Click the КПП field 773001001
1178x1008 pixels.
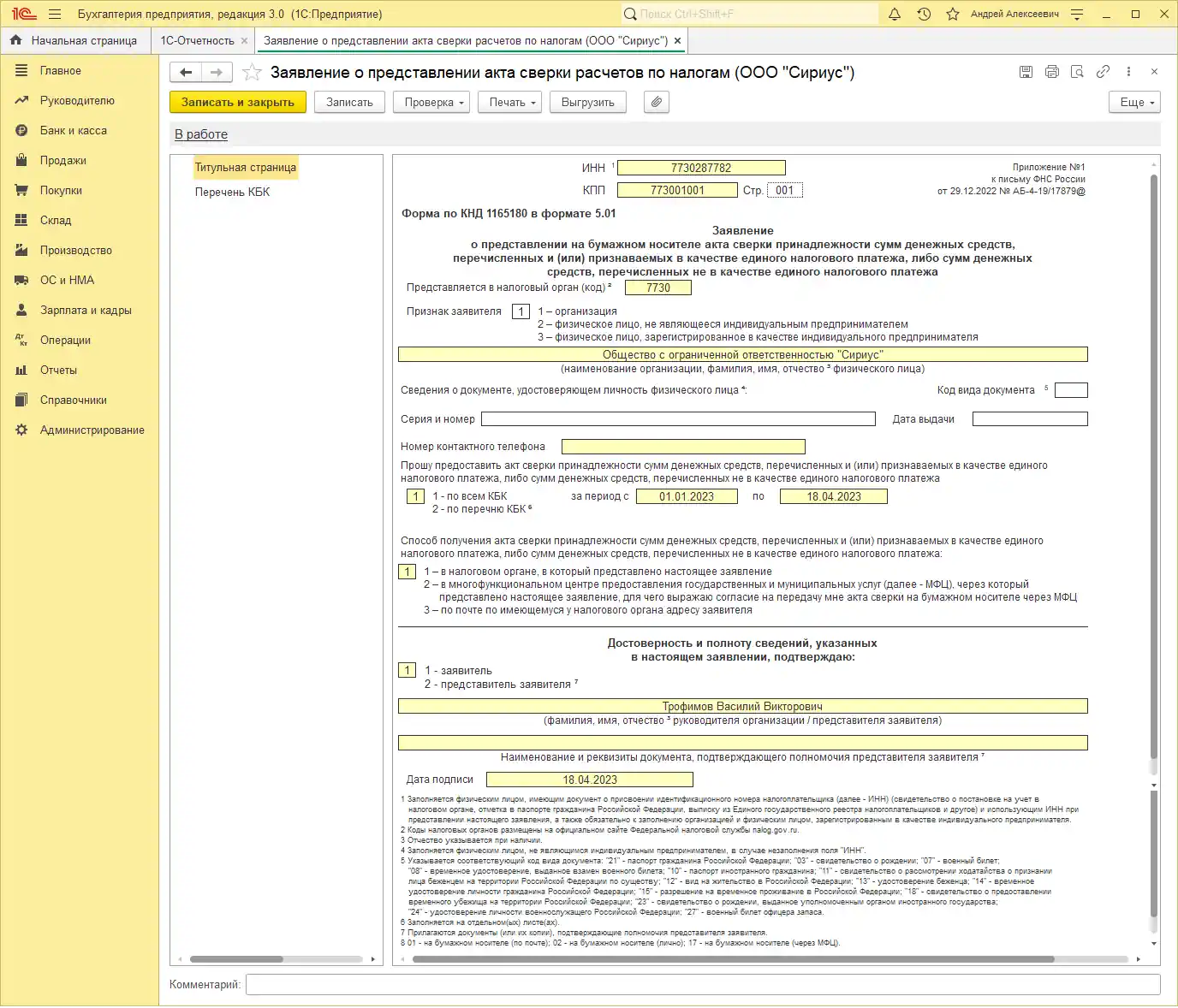677,190
